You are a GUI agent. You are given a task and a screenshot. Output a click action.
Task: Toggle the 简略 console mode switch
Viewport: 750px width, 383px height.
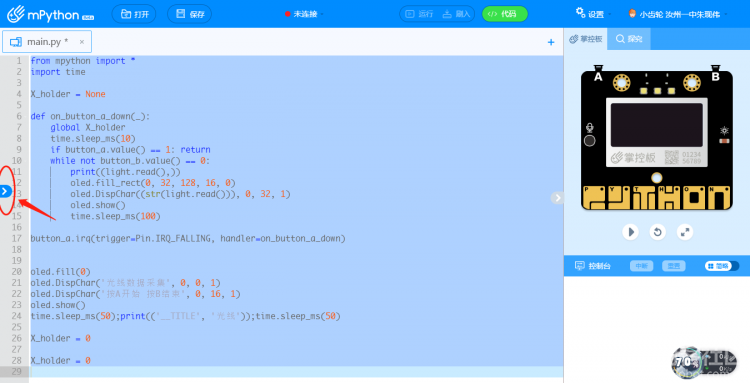pyautogui.click(x=721, y=266)
